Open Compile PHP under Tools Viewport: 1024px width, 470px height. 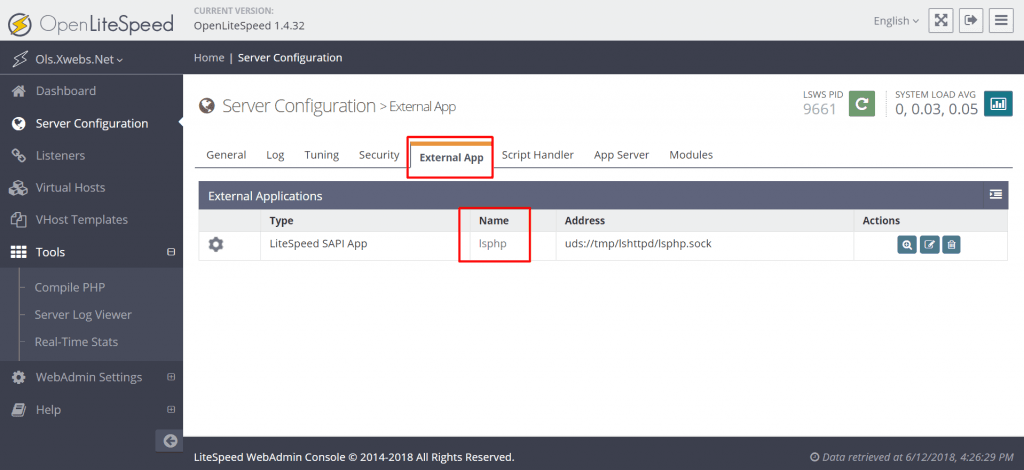tap(70, 287)
